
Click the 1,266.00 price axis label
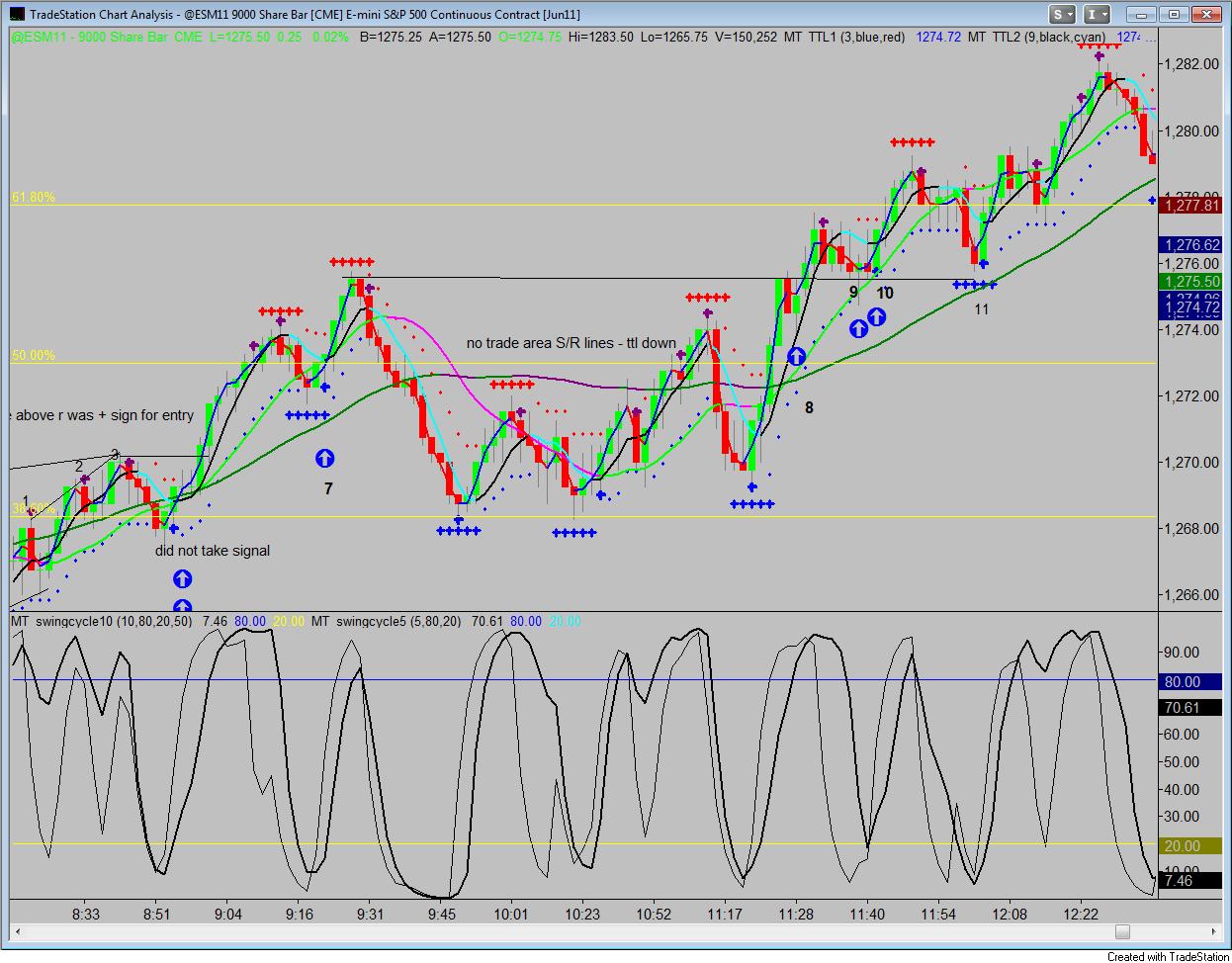click(x=1191, y=595)
